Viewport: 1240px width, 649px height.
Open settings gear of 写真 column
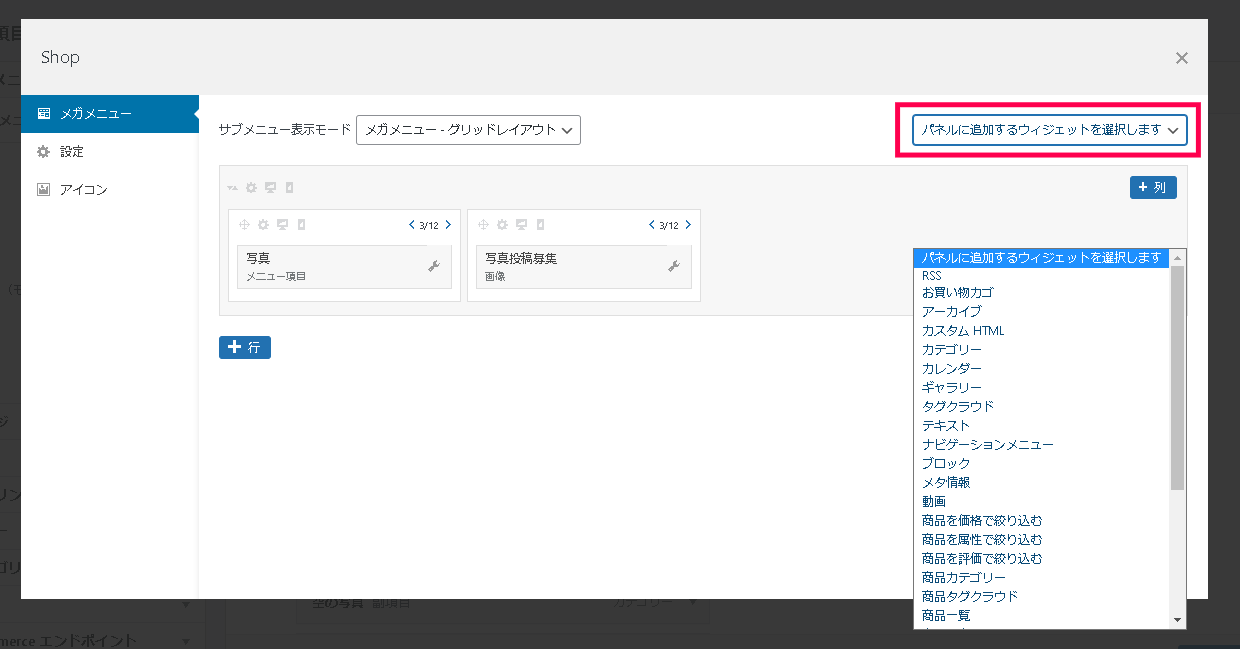point(264,225)
